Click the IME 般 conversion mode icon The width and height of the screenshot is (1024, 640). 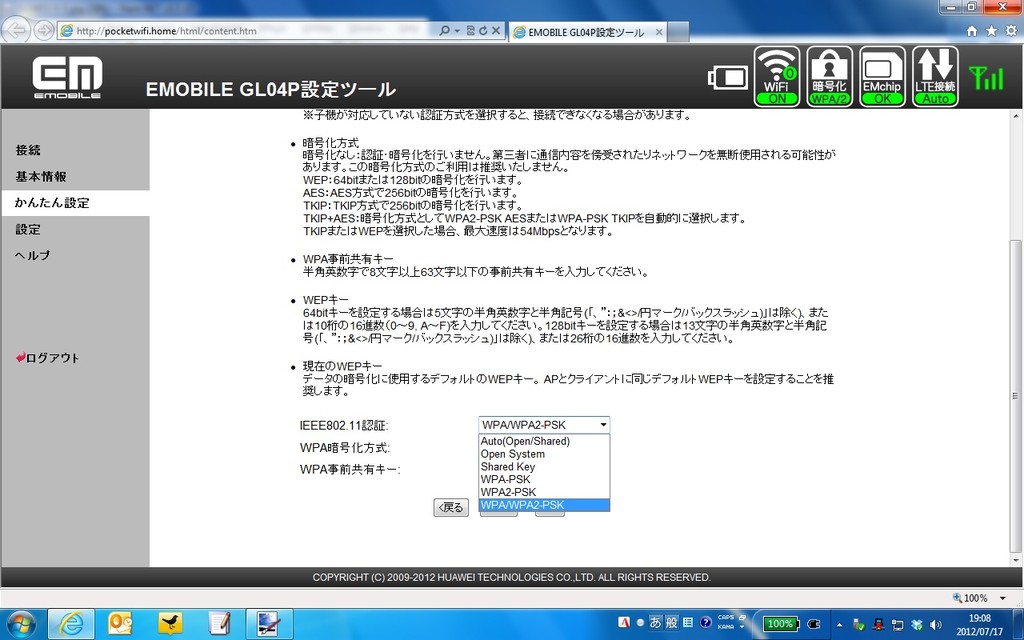pyautogui.click(x=671, y=623)
